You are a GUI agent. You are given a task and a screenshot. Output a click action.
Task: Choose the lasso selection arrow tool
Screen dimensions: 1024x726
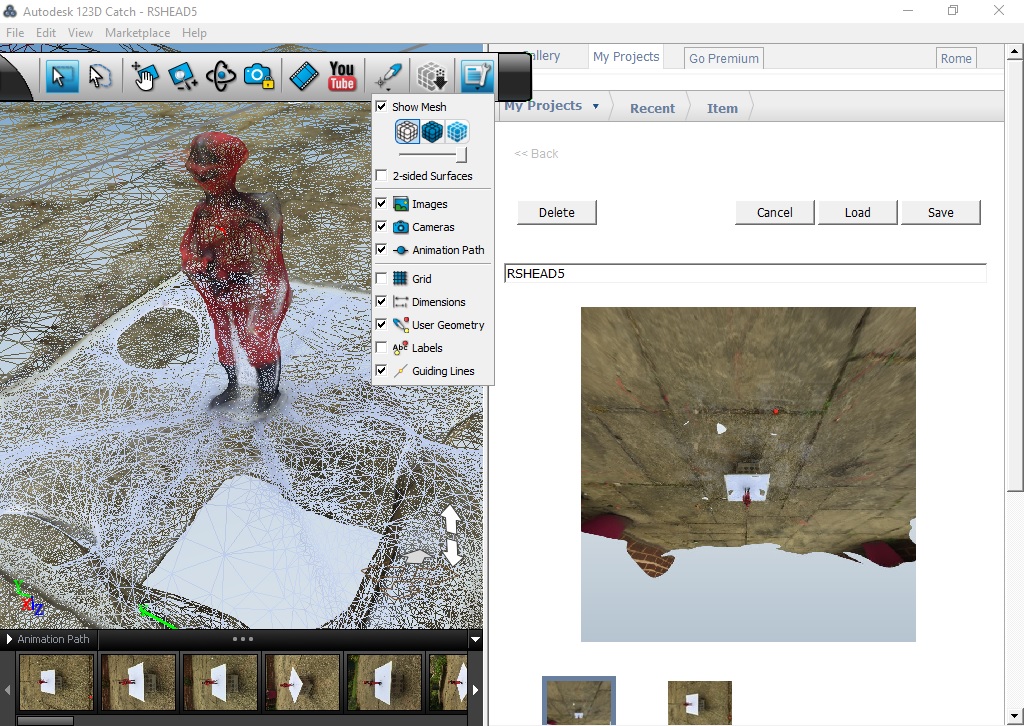pyautogui.click(x=99, y=76)
